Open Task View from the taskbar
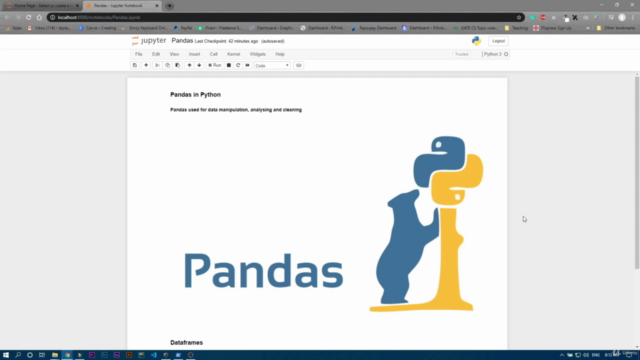 42,355
